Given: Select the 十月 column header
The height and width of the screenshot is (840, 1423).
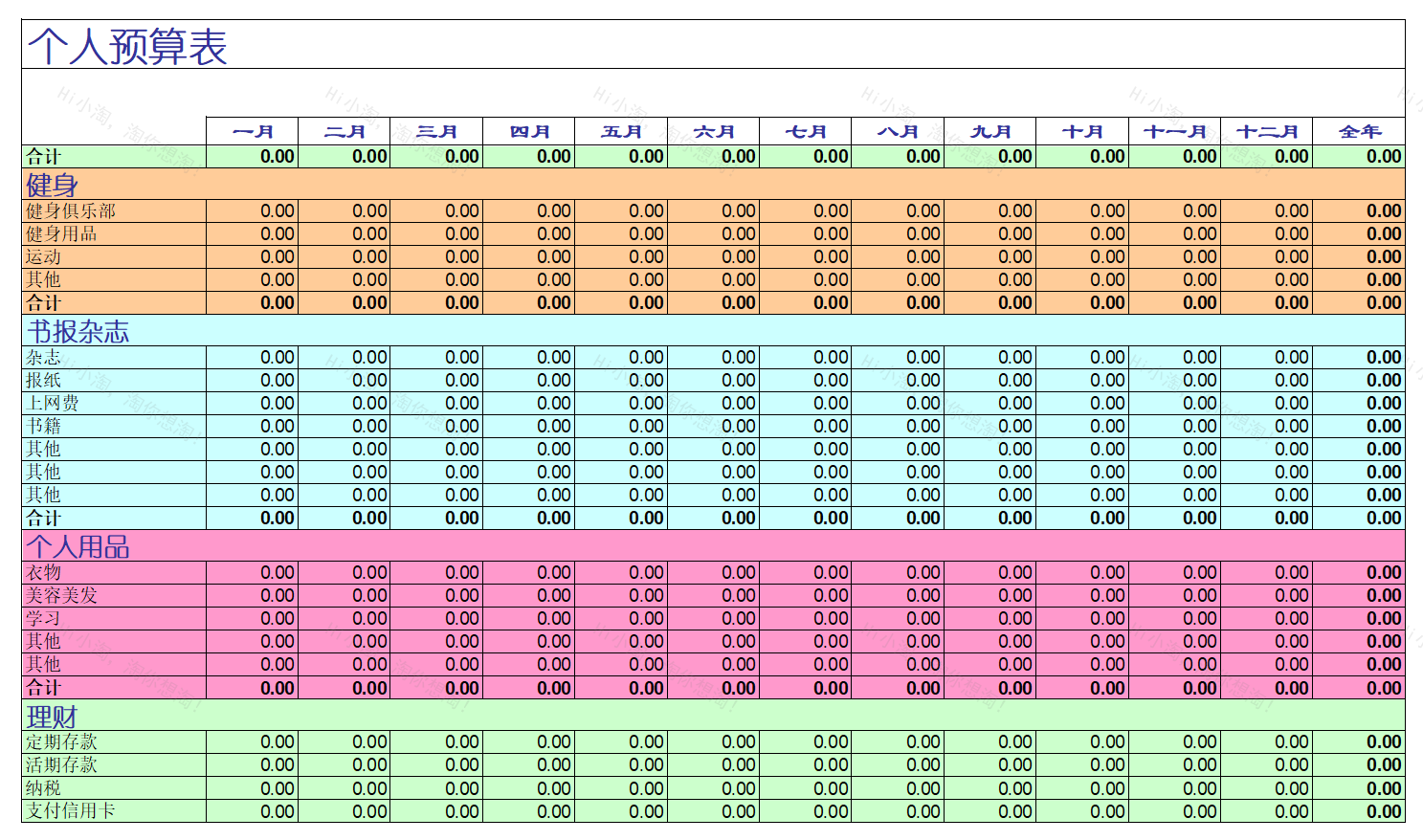Looking at the screenshot, I should [1082, 132].
